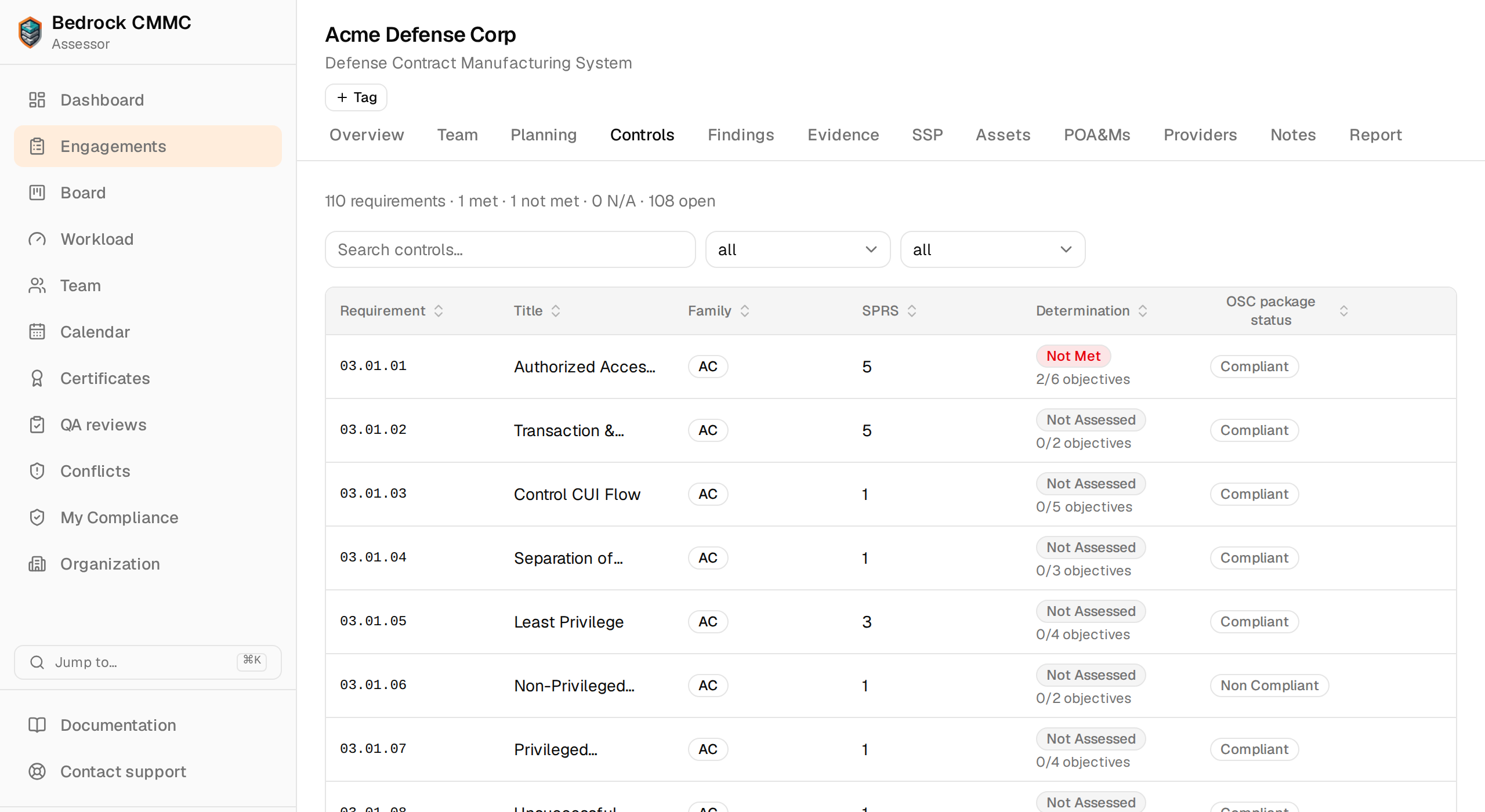This screenshot has width=1485, height=812.
Task: Click the Jump to magnifier icon
Action: [37, 662]
